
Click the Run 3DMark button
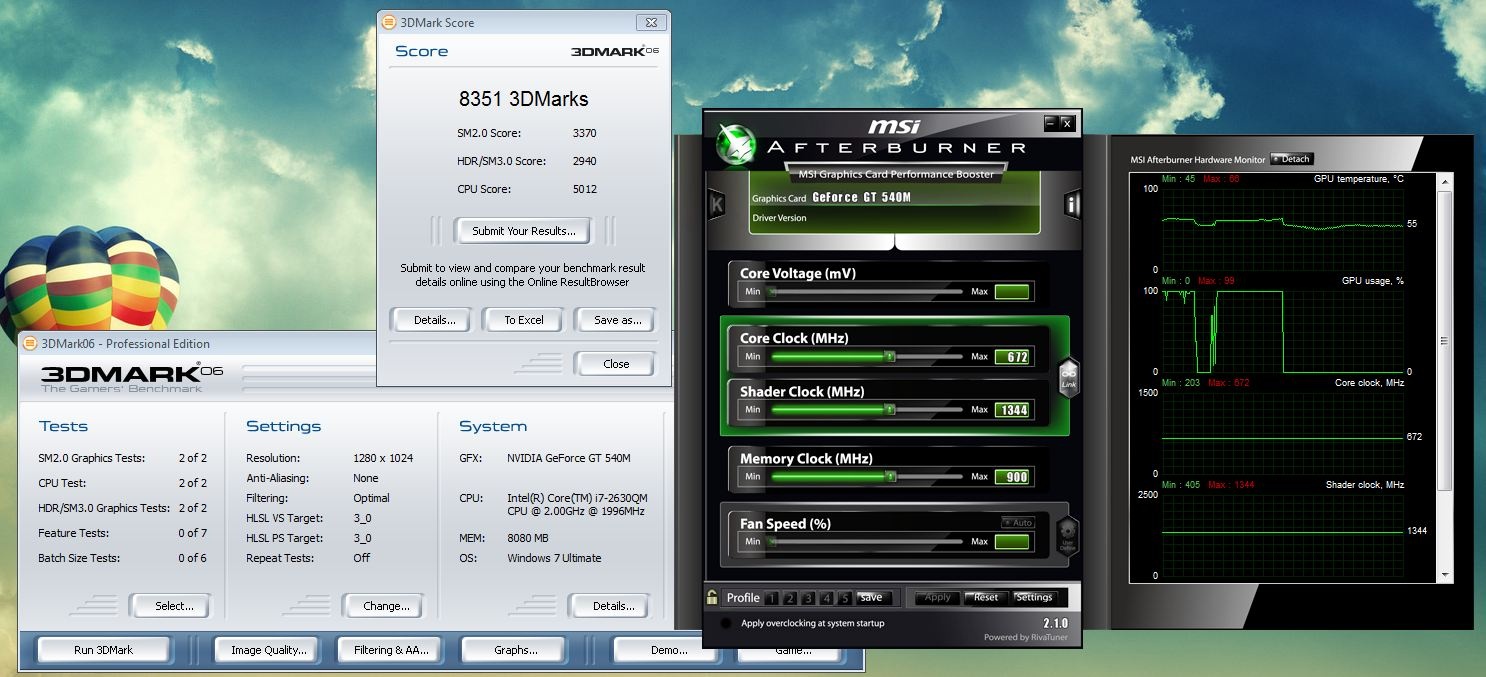(x=103, y=650)
